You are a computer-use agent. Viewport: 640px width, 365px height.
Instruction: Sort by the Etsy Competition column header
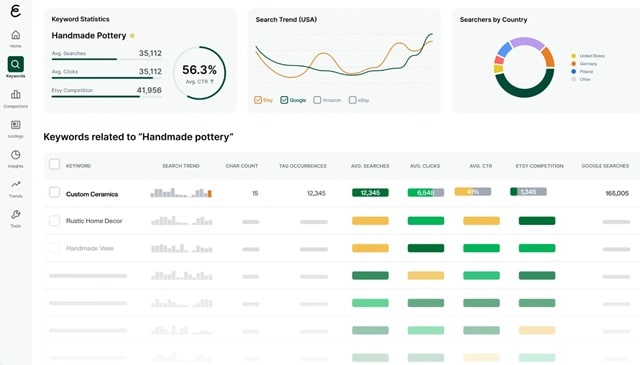click(x=540, y=166)
